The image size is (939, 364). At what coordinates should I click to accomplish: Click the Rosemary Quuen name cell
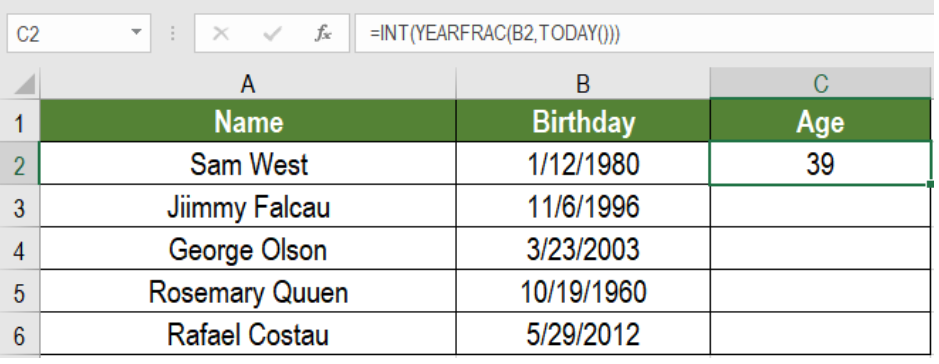(248, 292)
